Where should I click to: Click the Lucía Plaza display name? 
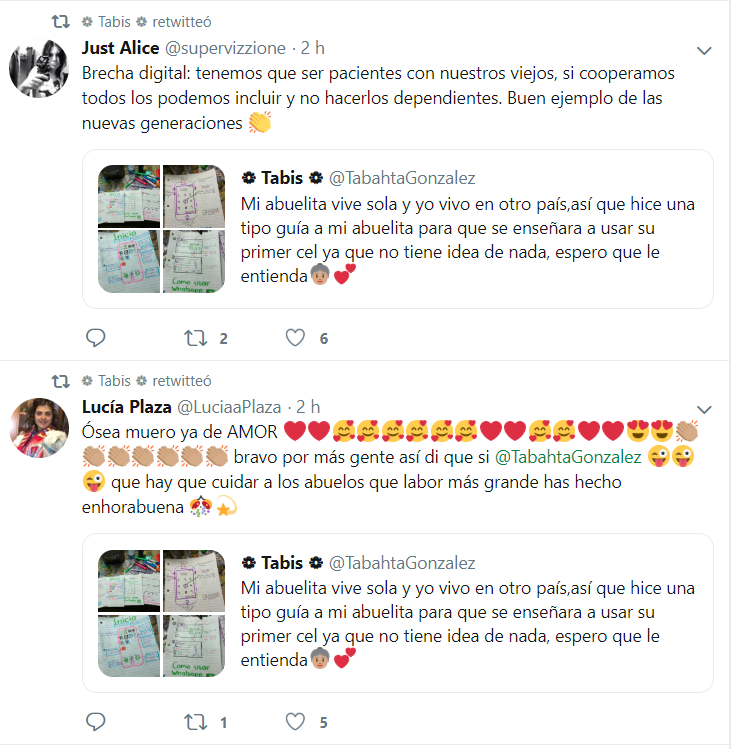click(x=127, y=407)
